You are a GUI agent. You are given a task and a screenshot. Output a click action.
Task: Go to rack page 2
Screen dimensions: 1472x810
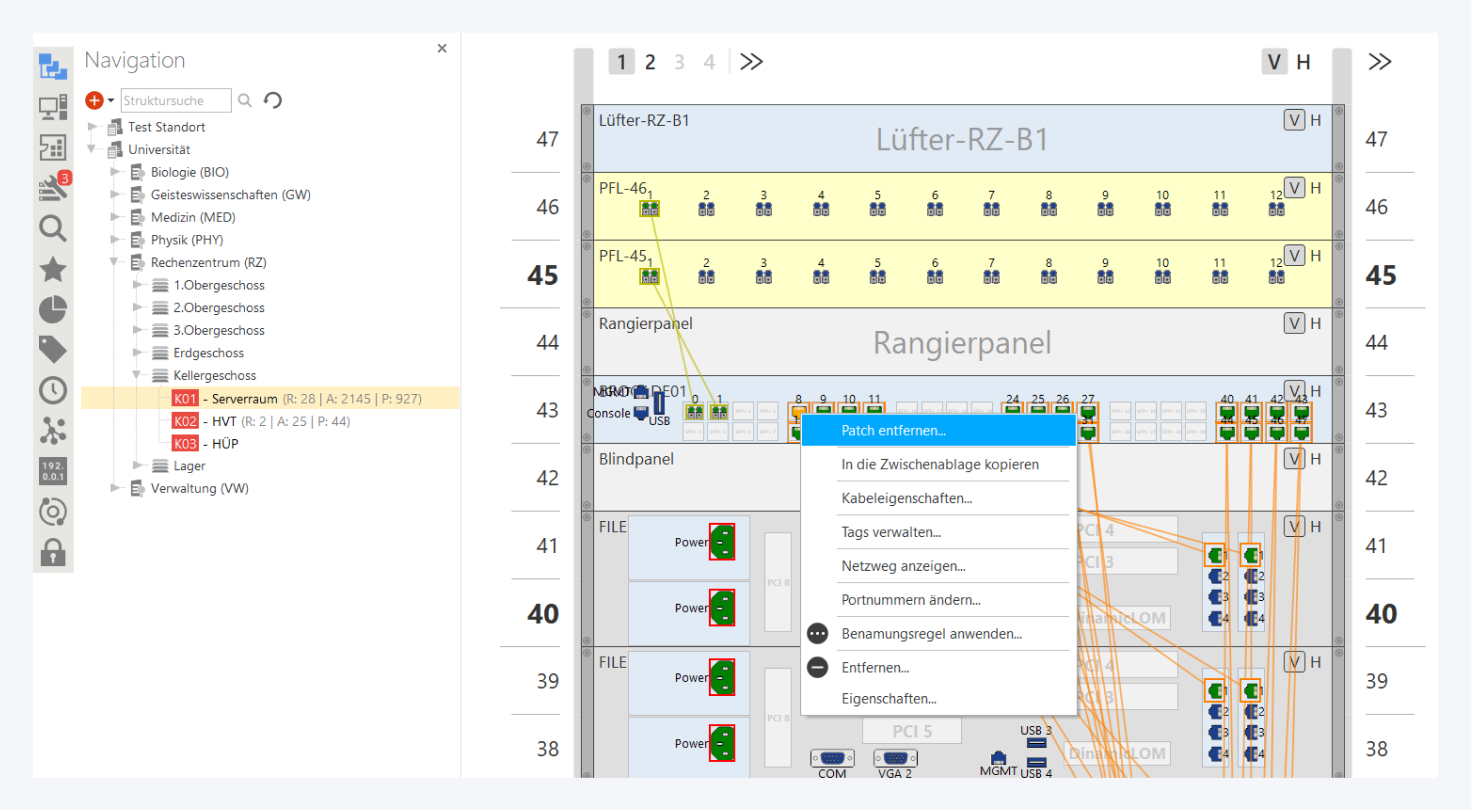tap(650, 62)
